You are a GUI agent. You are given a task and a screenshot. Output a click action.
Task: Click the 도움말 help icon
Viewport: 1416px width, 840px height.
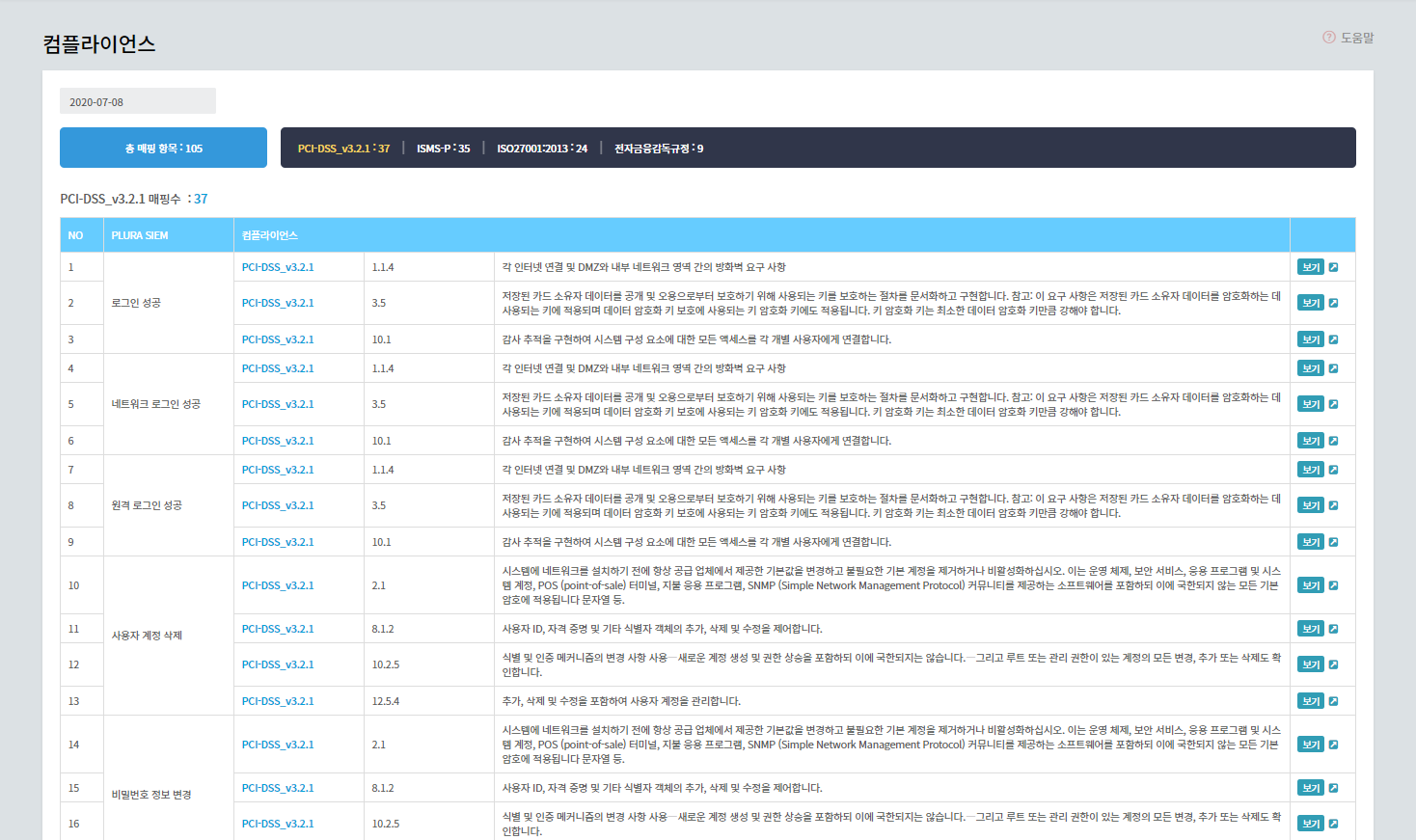[x=1329, y=38]
